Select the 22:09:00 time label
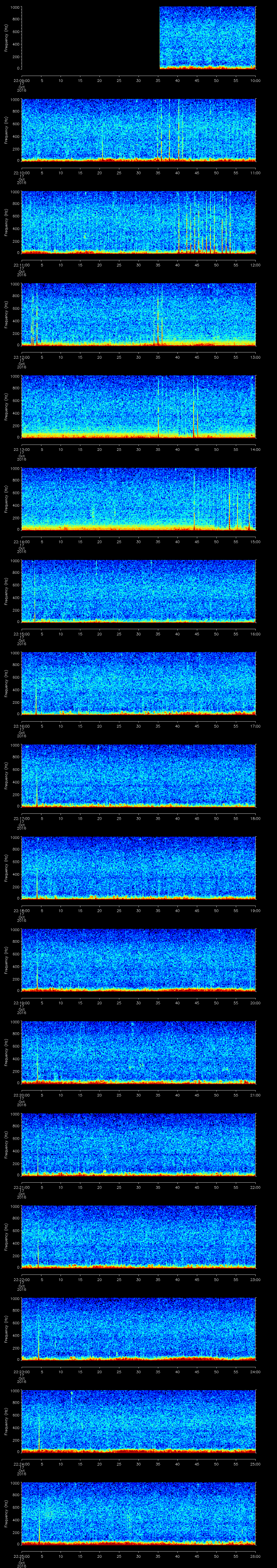This screenshot has height=1568, width=277. tap(21, 80)
